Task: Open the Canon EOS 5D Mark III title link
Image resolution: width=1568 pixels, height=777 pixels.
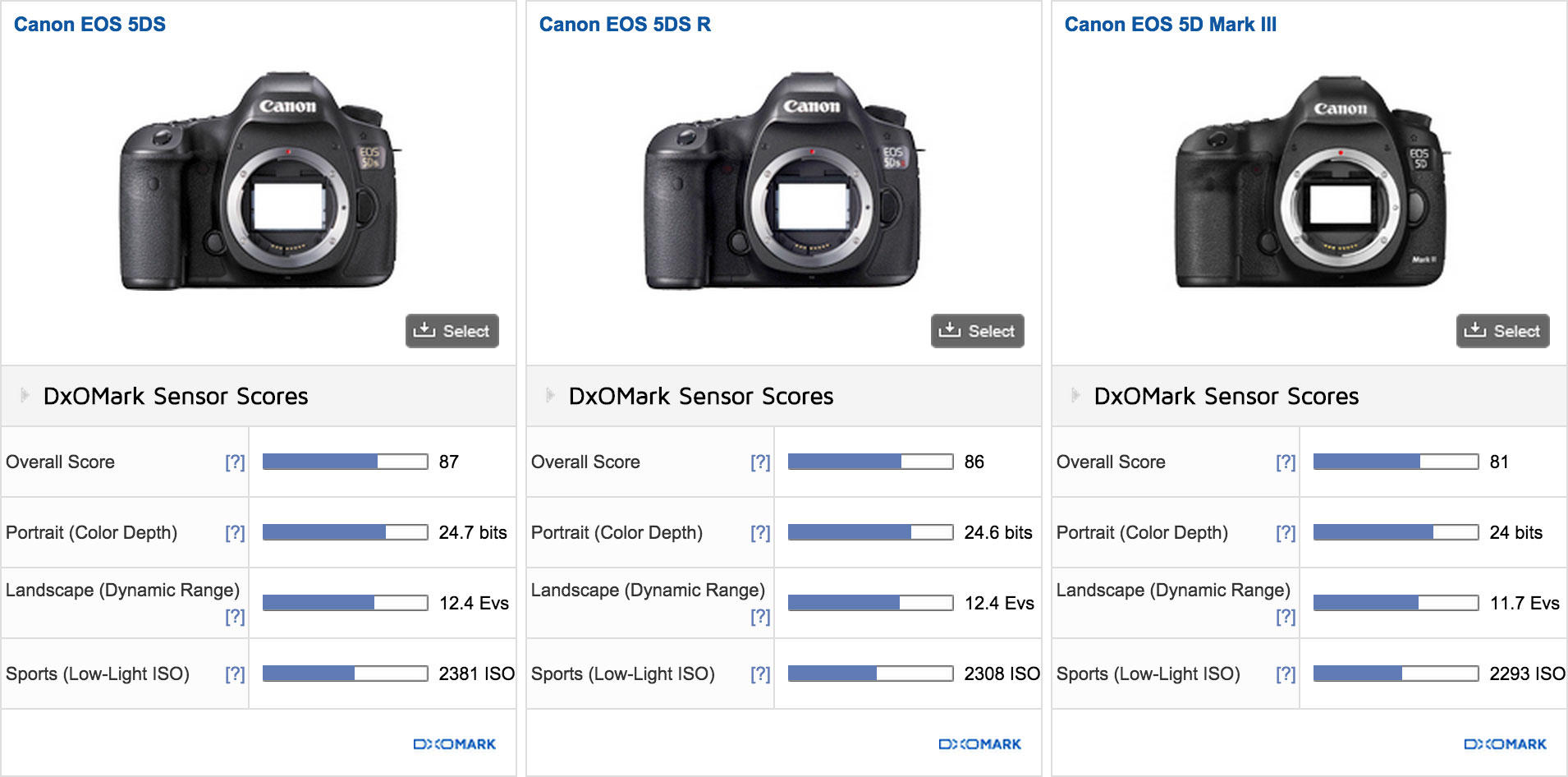Action: click(x=1171, y=25)
